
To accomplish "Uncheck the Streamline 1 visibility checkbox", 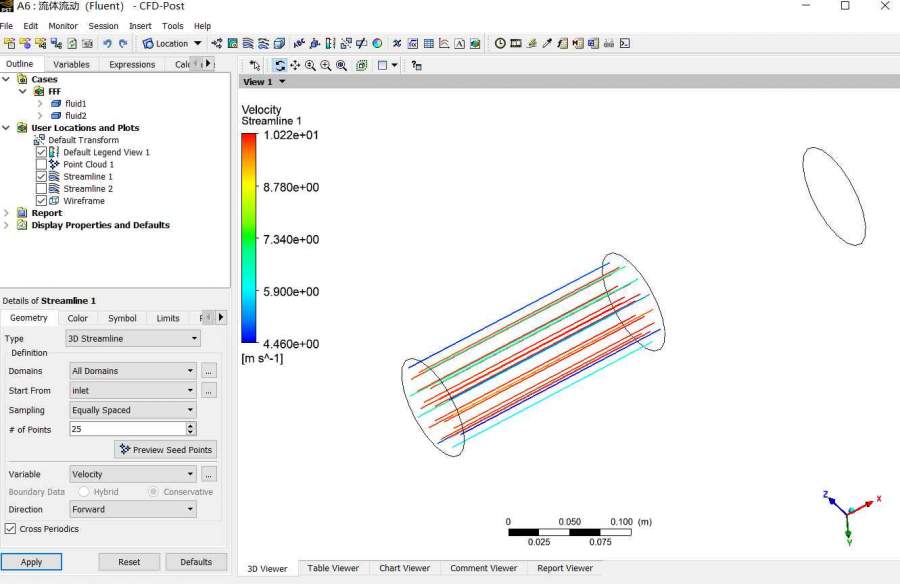I will pos(41,177).
